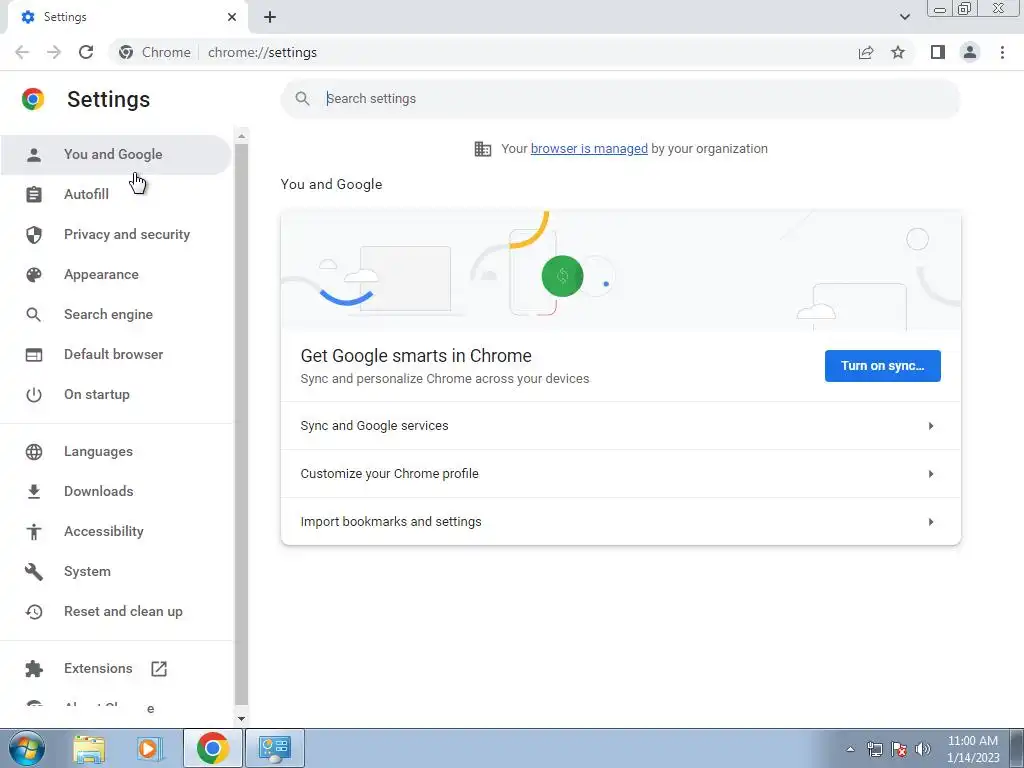Open Windows Explorer from taskbar

(89, 748)
